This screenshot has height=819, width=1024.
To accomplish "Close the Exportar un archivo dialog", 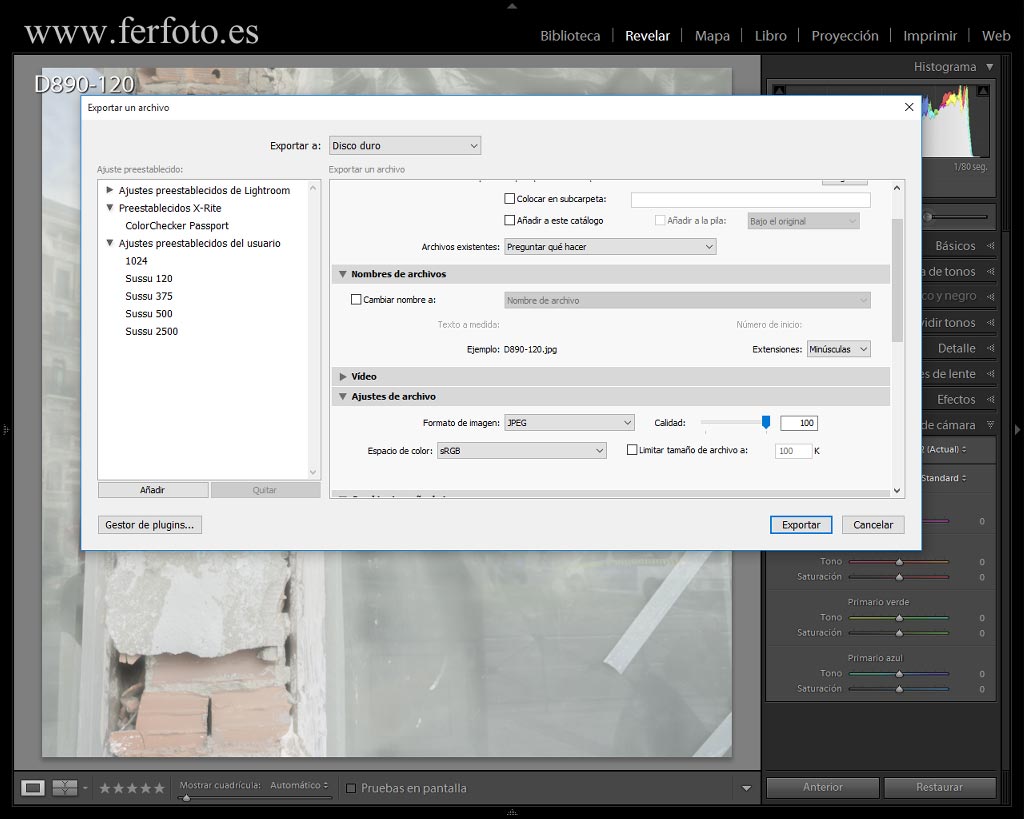I will 908,107.
